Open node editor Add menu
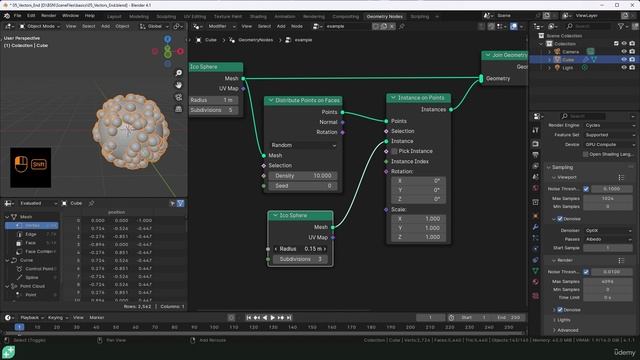 [281, 26]
